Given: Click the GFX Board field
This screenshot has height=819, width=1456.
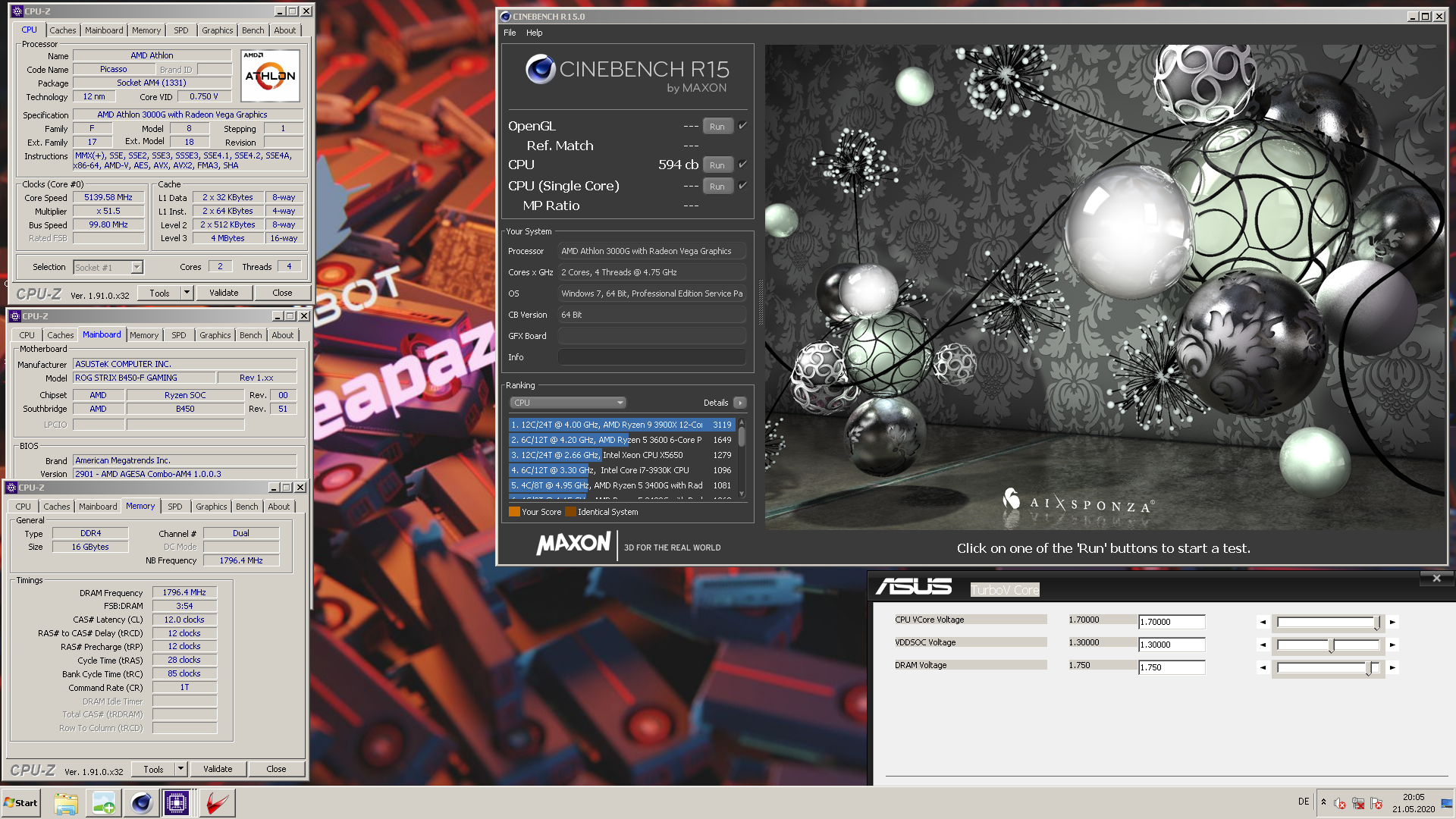Looking at the screenshot, I should tap(652, 336).
